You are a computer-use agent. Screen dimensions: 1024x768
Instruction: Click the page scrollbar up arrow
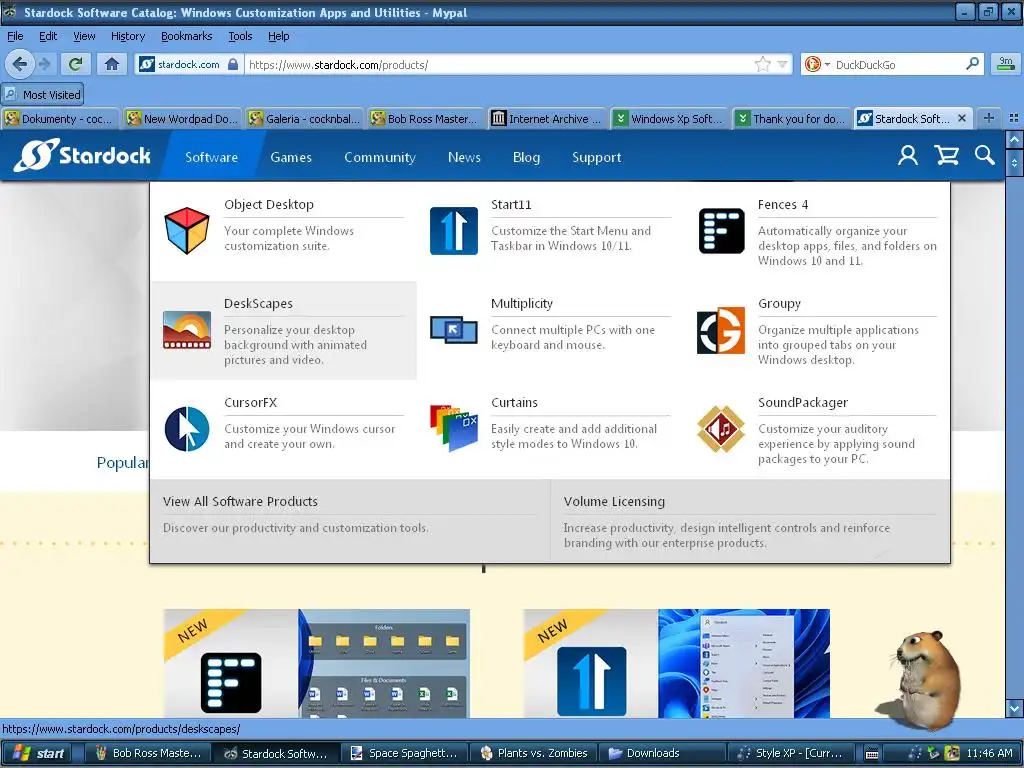(x=1014, y=139)
